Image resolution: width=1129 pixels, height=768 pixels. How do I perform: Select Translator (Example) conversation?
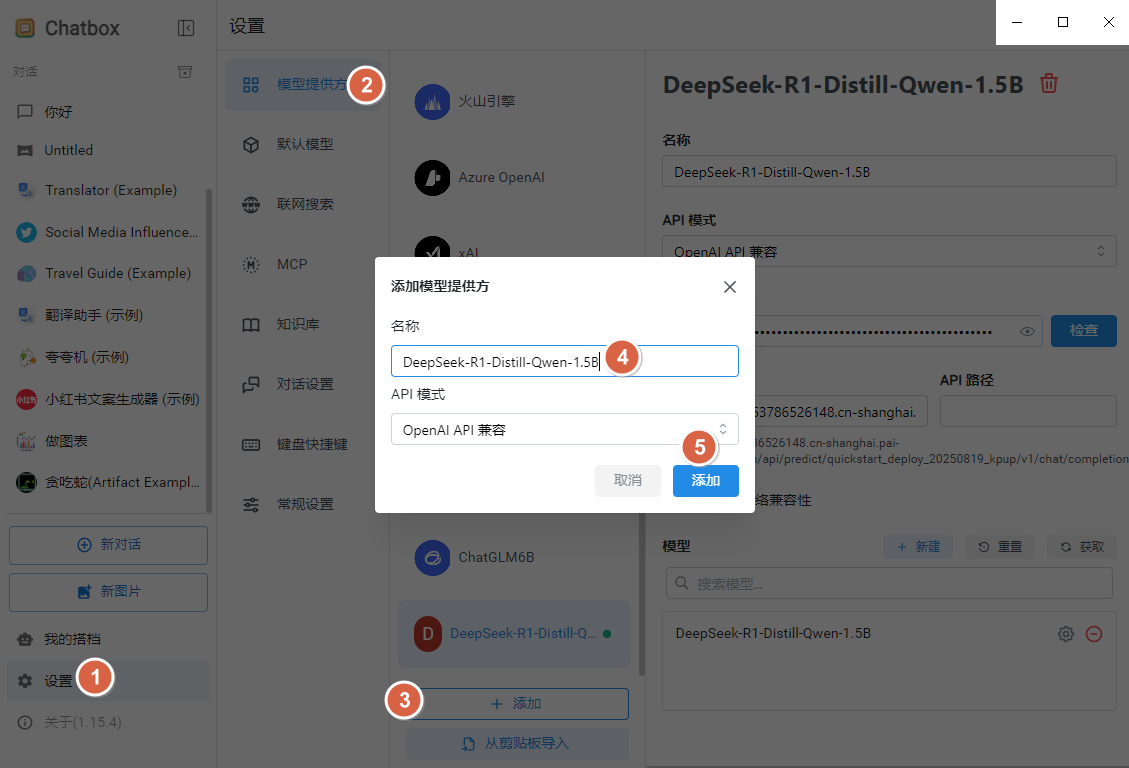(108, 190)
